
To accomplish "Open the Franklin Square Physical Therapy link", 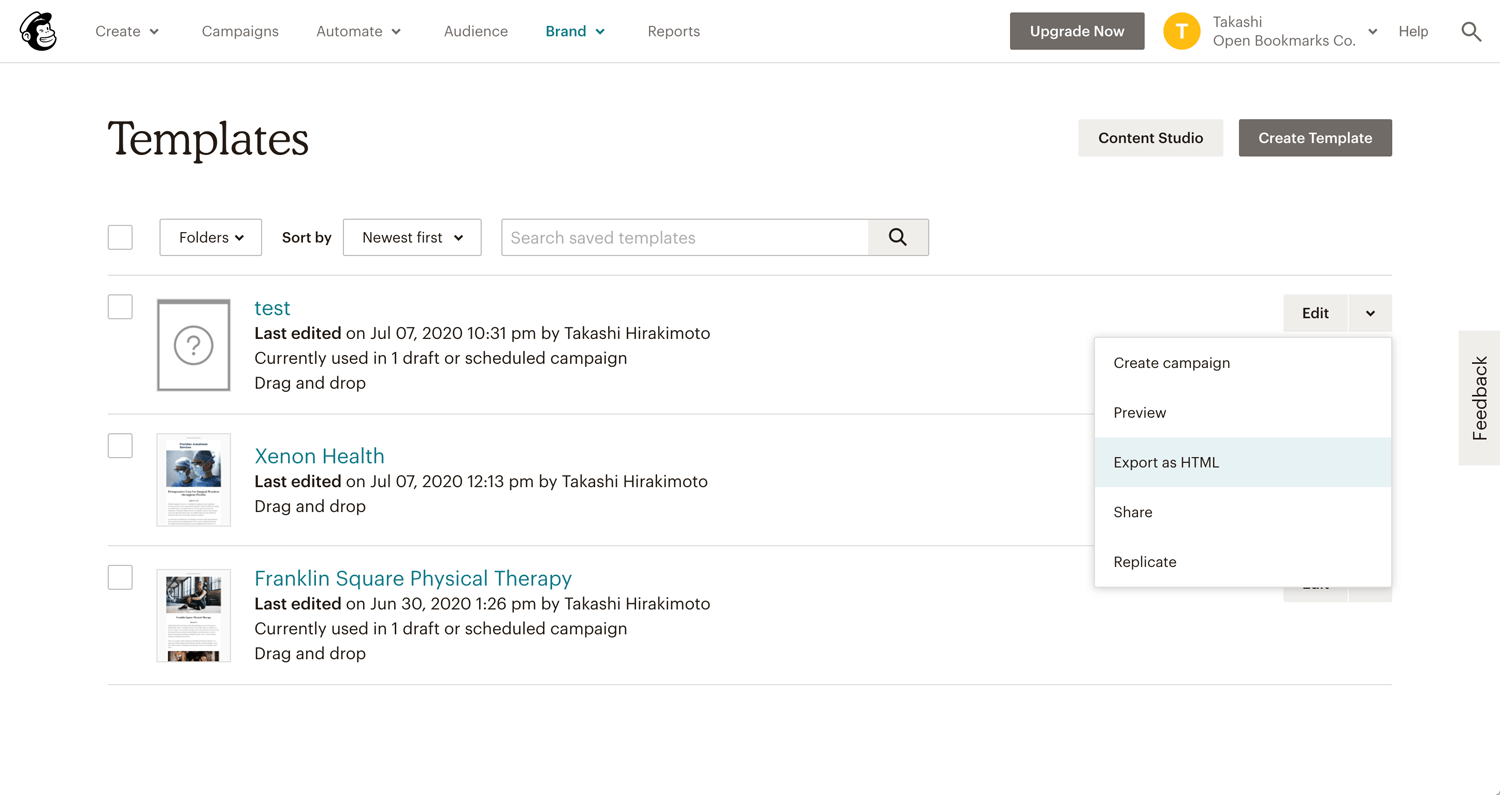I will (x=413, y=578).
